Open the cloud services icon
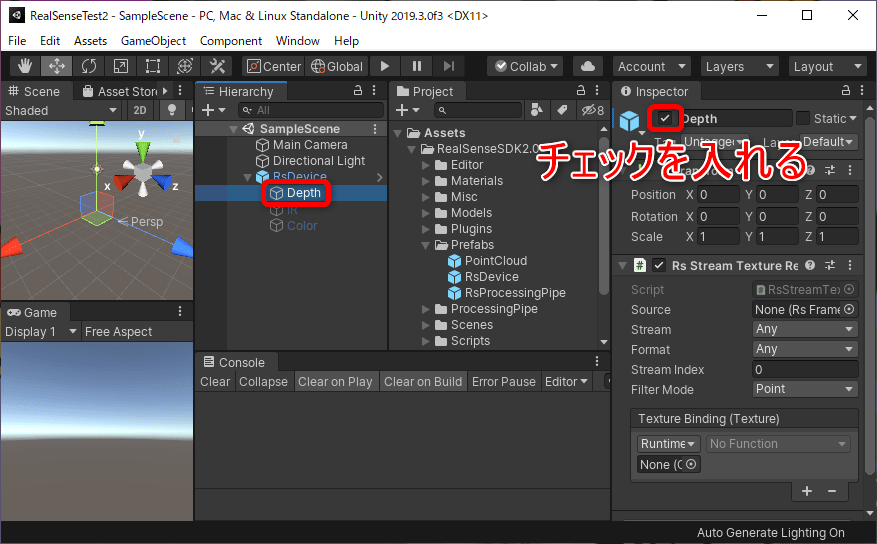 (x=587, y=67)
